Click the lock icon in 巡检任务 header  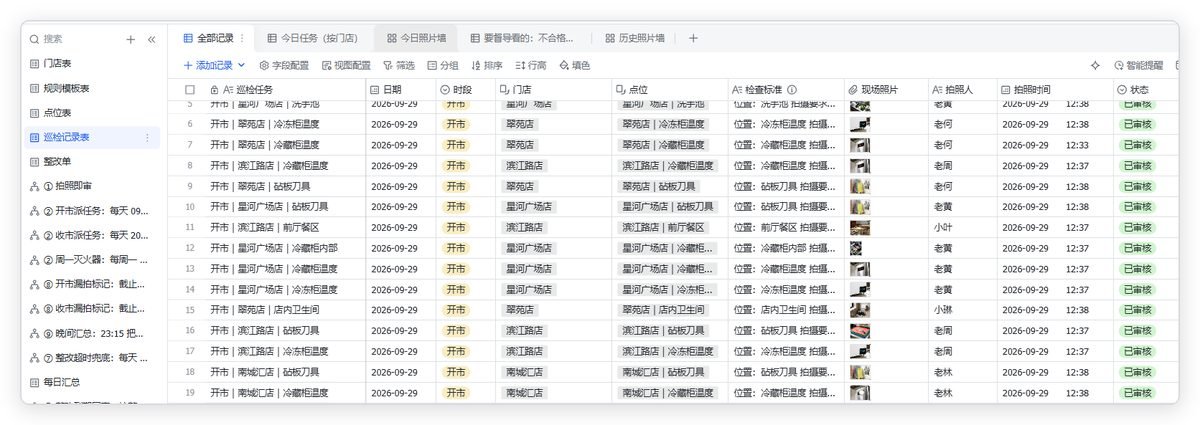point(214,89)
